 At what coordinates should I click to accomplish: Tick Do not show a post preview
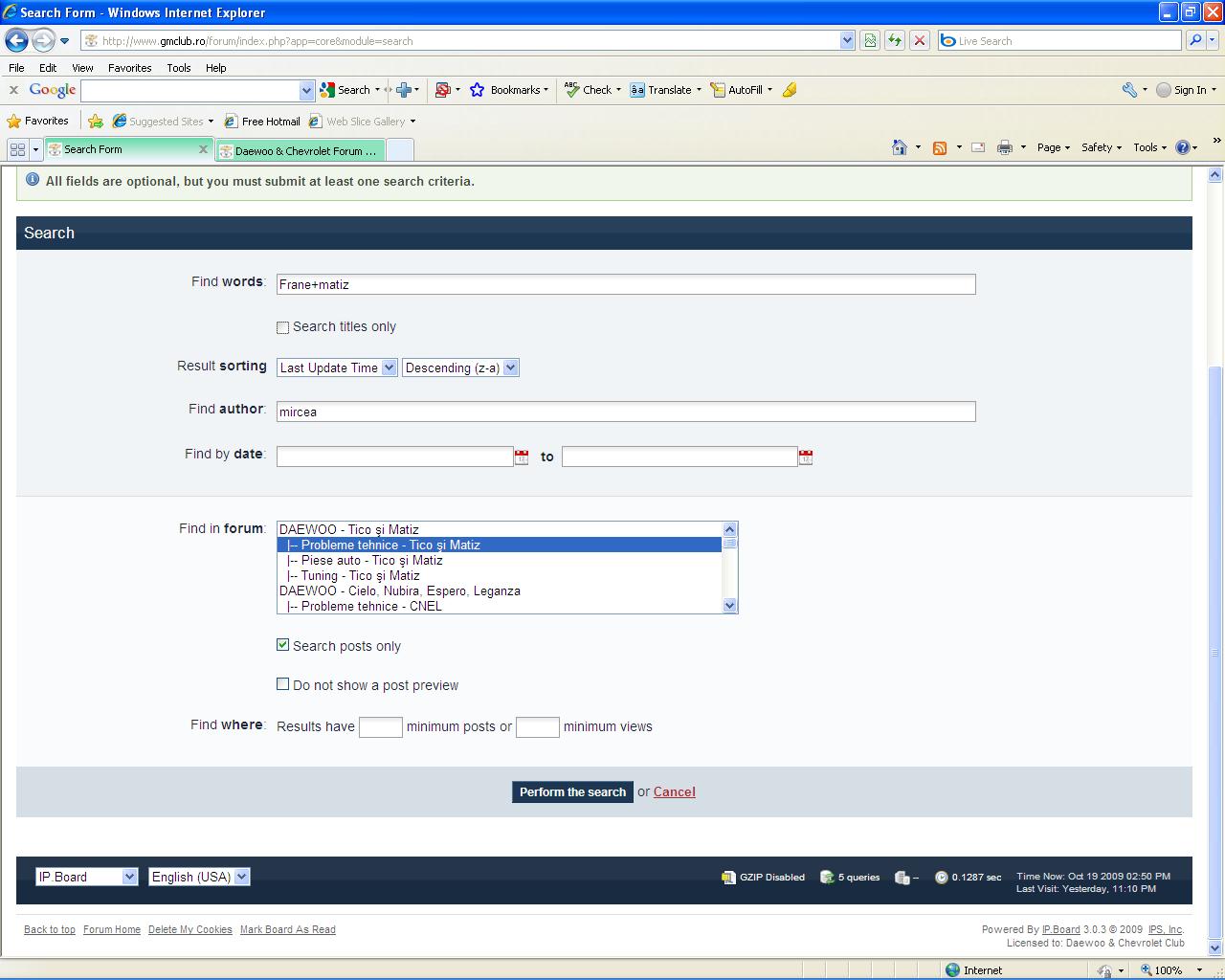(282, 684)
